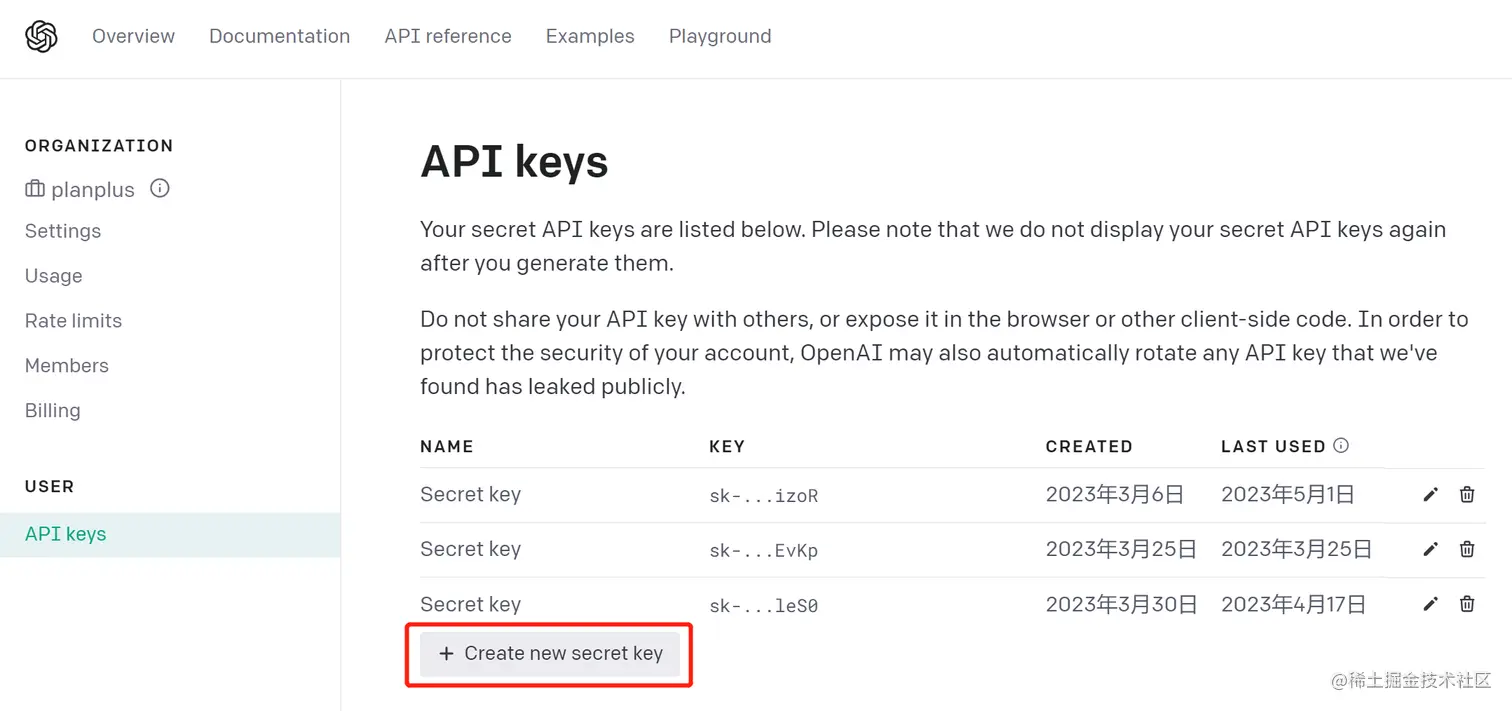View the Usage page in the sidebar

click(54, 276)
